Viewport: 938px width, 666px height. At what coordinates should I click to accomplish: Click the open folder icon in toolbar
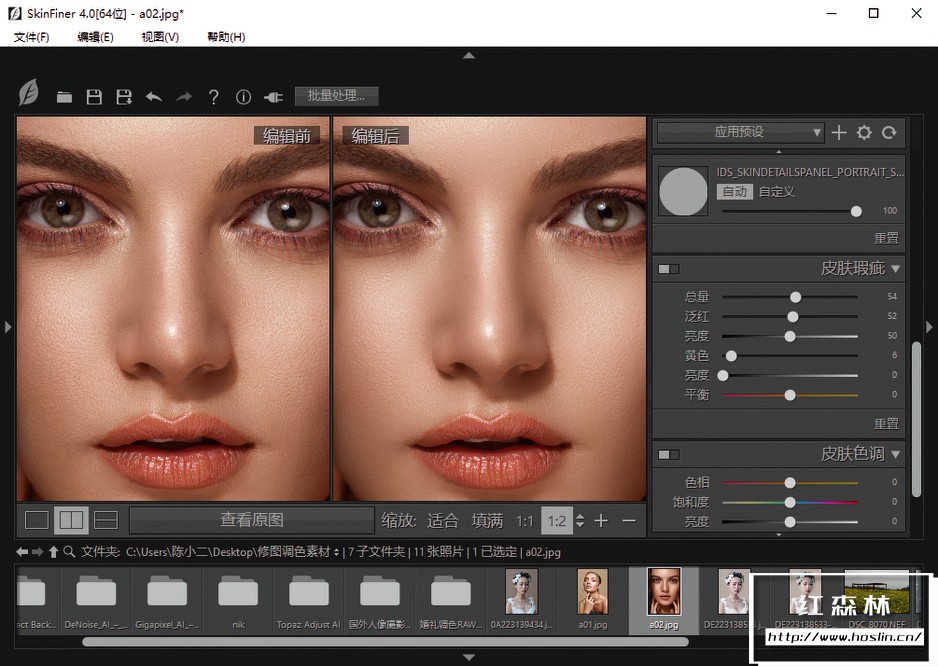[64, 97]
